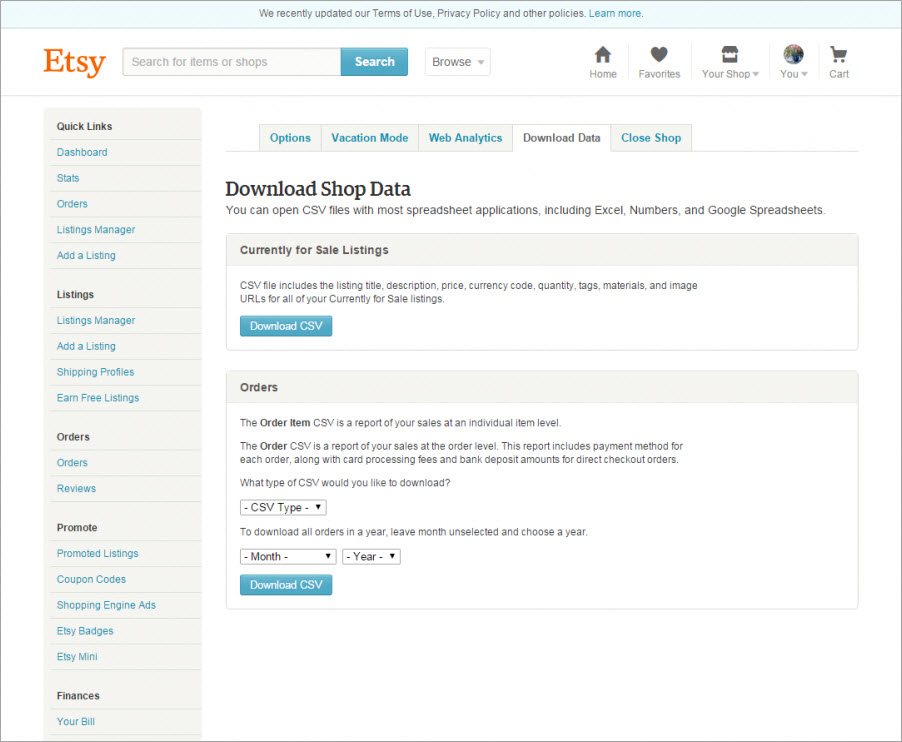Open Etsy Badges
Image resolution: width=902 pixels, height=742 pixels.
pyautogui.click(x=85, y=631)
